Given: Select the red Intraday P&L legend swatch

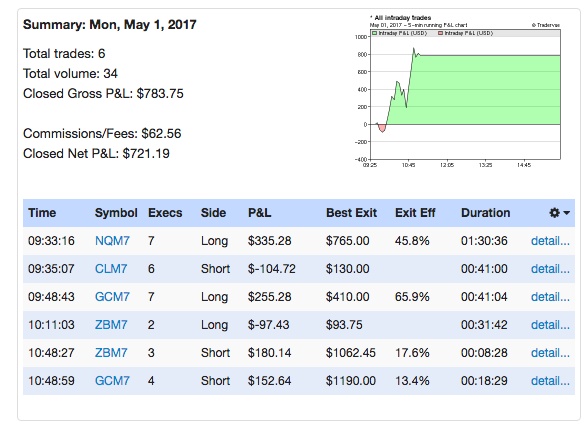Looking at the screenshot, I should point(441,33).
